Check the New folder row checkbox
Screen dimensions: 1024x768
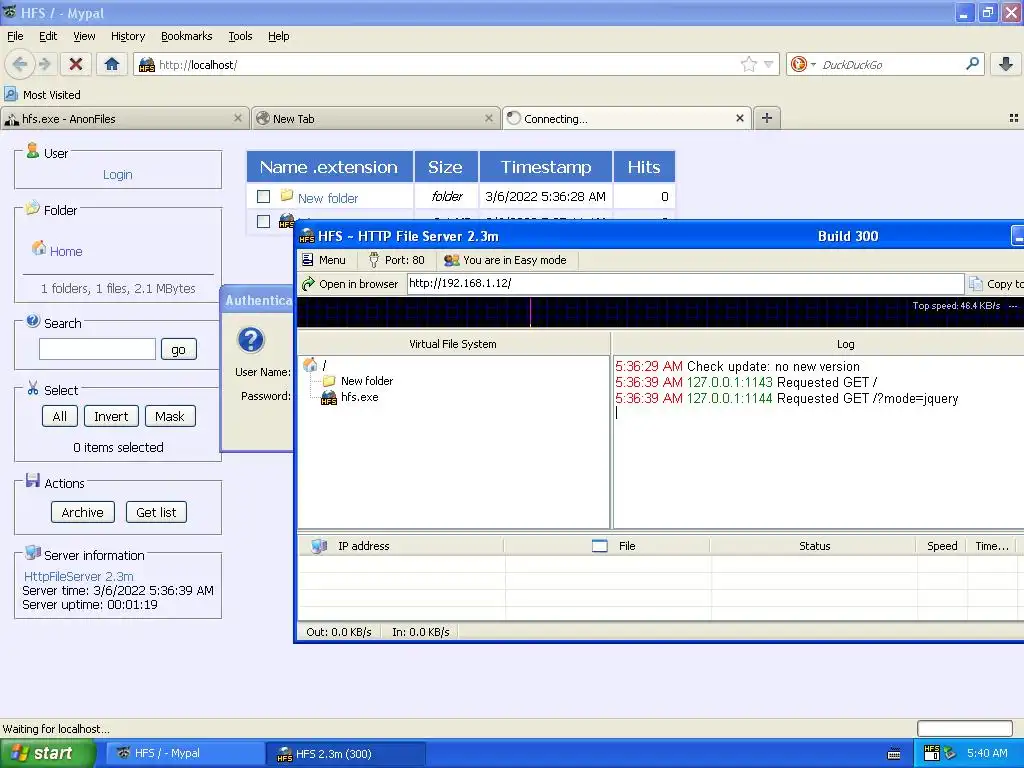(263, 196)
